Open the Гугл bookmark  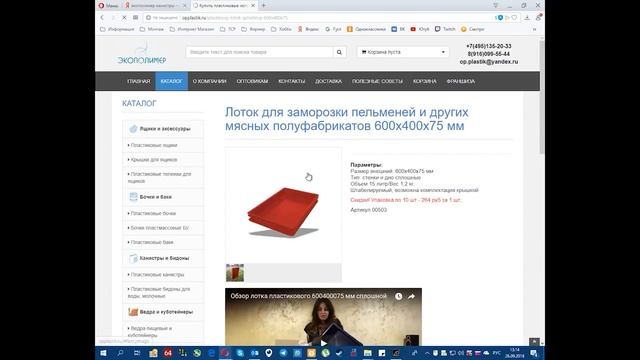(333, 29)
